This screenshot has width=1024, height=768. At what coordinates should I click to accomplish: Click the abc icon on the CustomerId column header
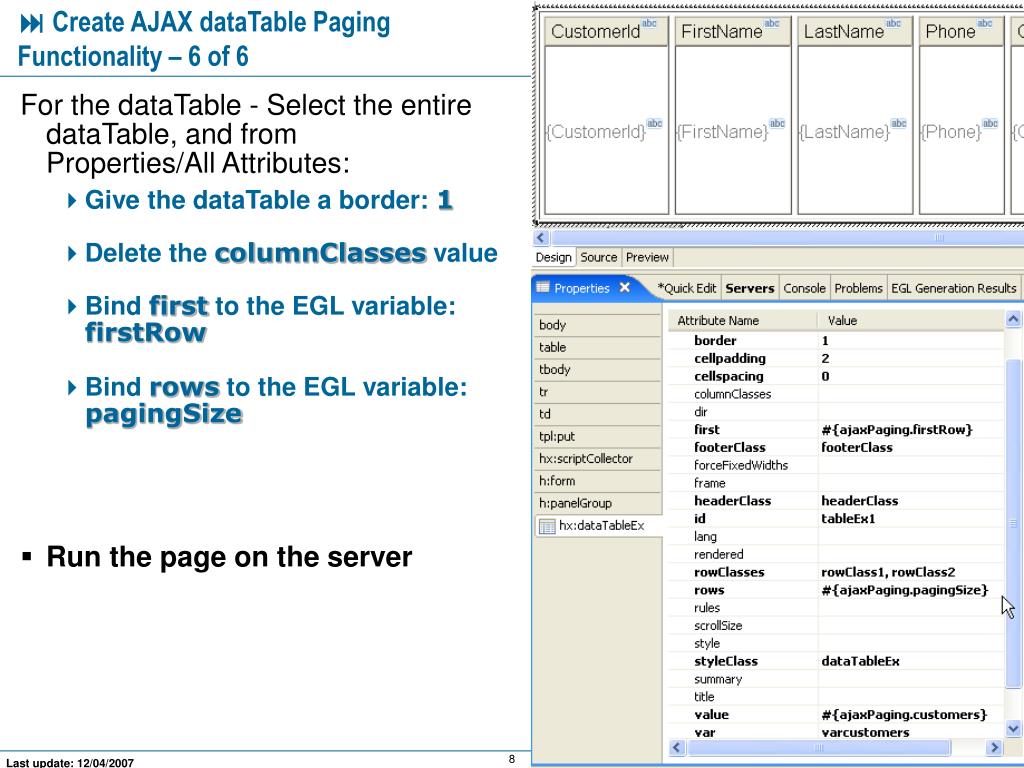coord(650,22)
